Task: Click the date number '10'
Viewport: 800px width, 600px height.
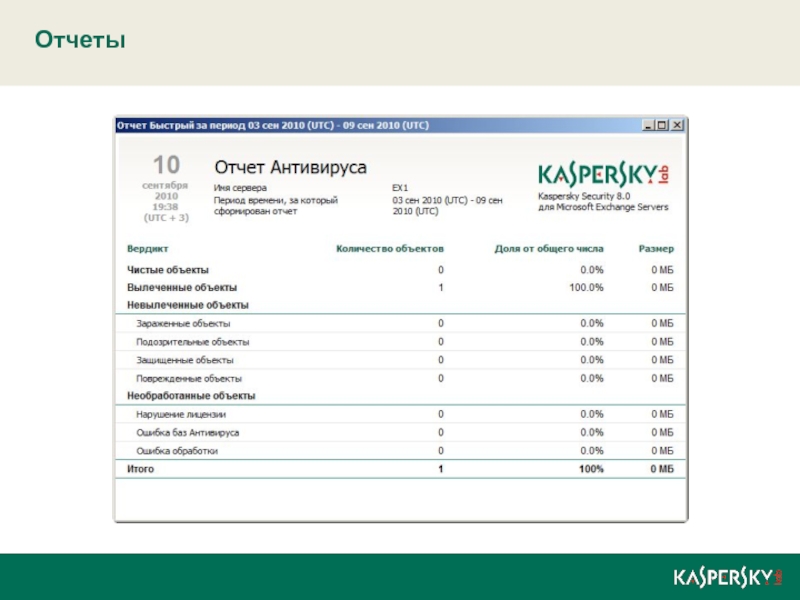Action: [166, 165]
